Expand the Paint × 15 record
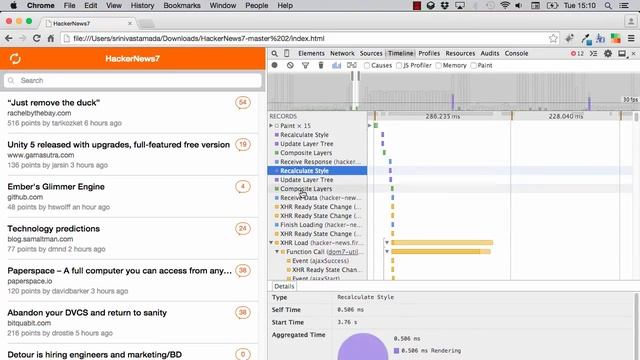 click(271, 126)
